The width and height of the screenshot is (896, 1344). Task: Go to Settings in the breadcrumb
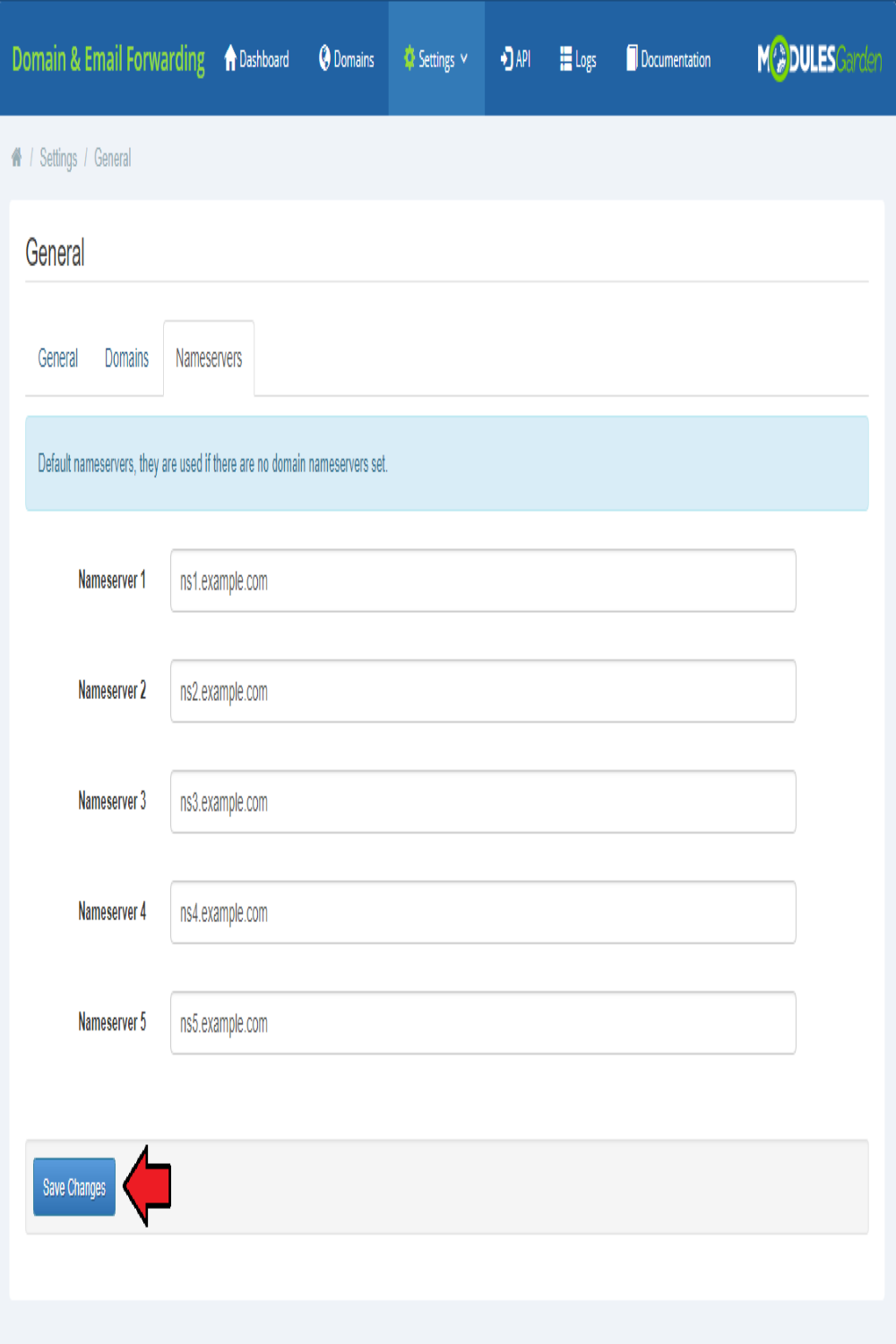58,159
